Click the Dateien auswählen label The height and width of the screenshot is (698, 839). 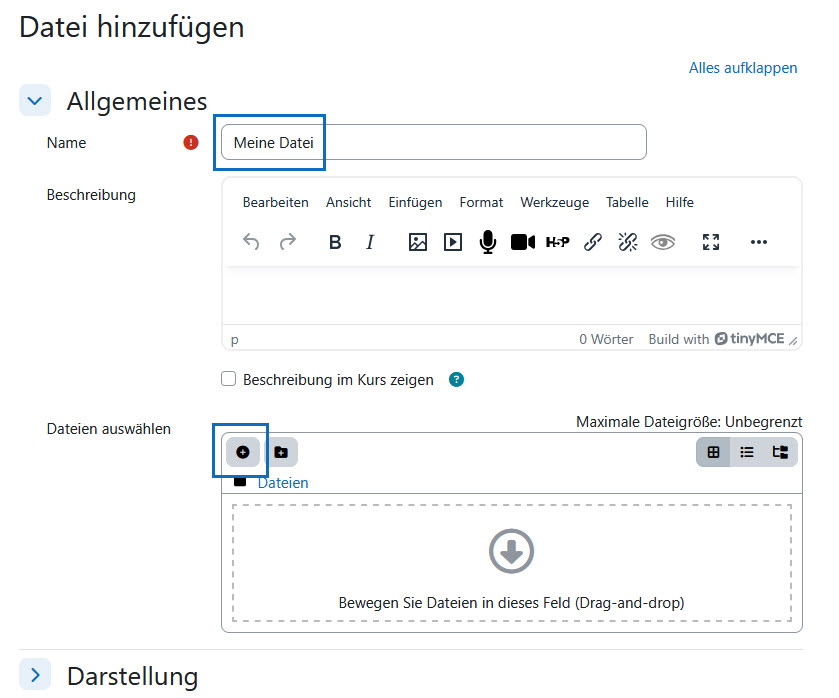pyautogui.click(x=109, y=429)
